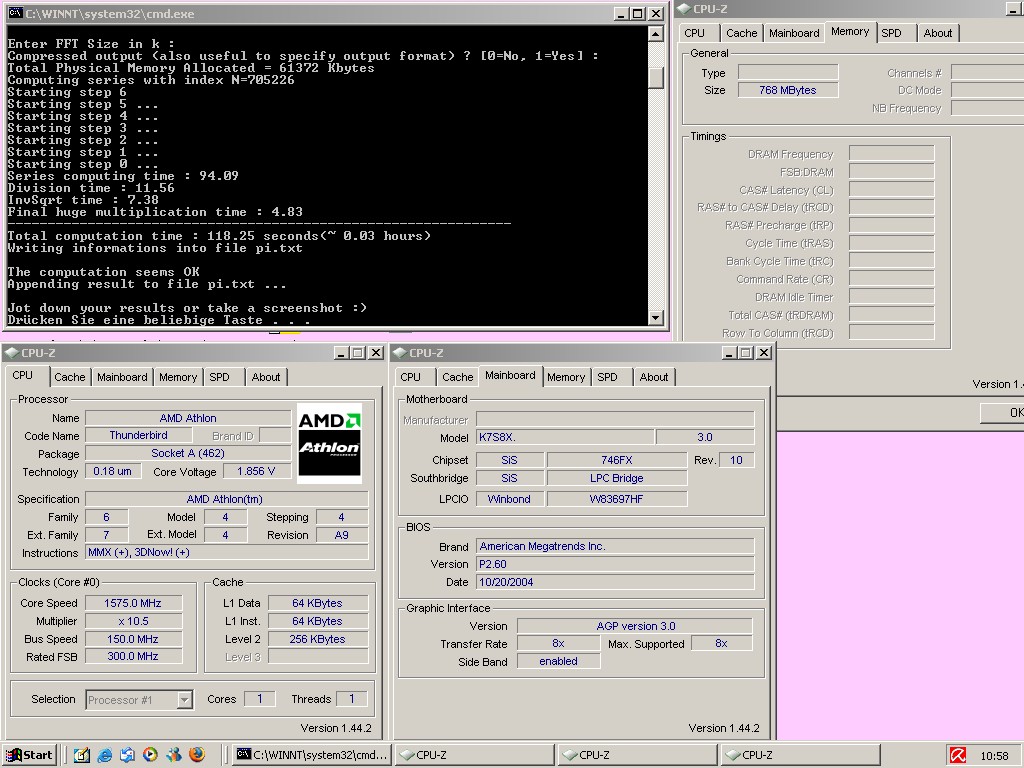Click the Code Name Thunderbird value
Screen dimensions: 1024x768
(138, 435)
